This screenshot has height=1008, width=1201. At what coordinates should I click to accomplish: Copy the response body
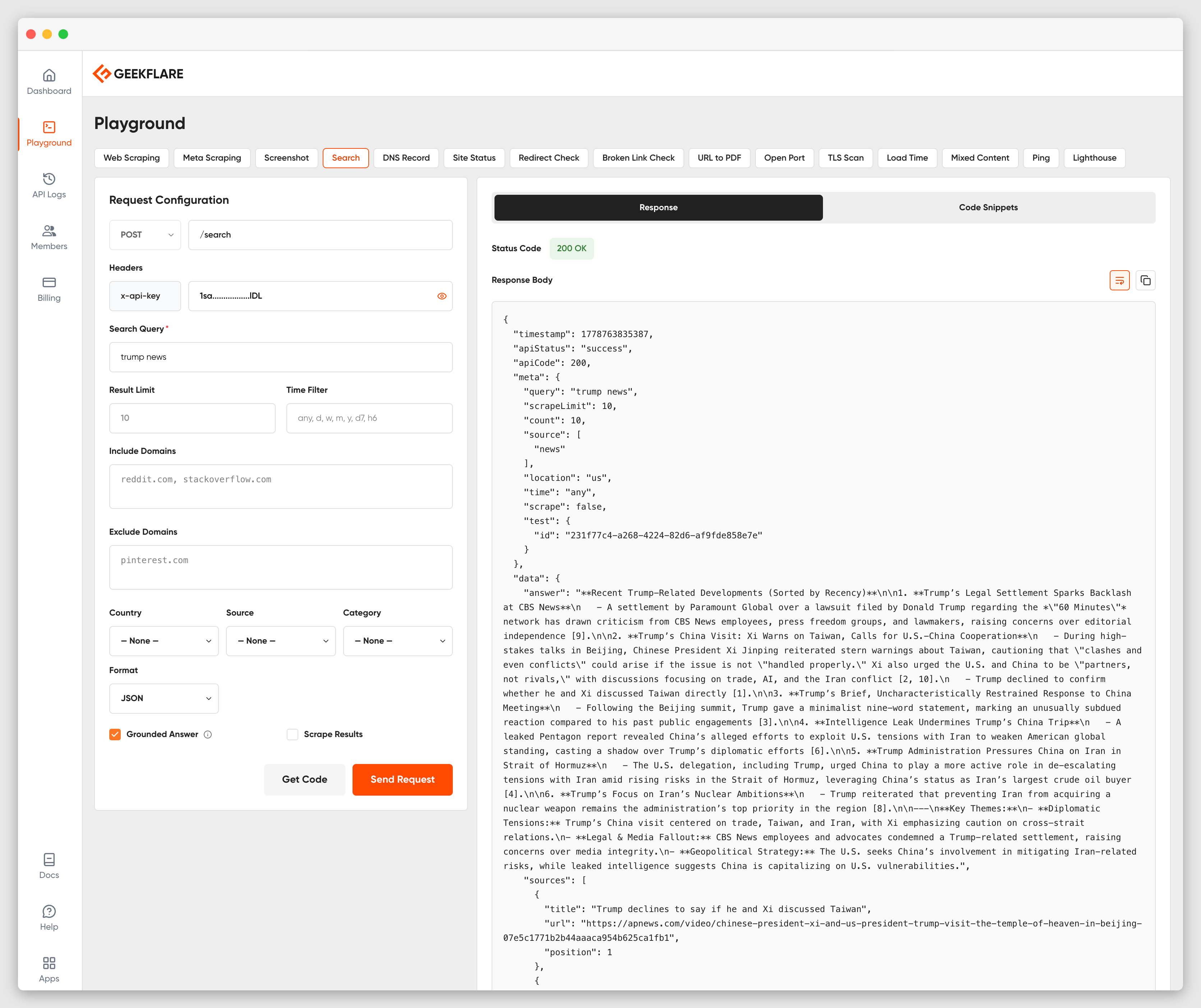click(x=1146, y=280)
